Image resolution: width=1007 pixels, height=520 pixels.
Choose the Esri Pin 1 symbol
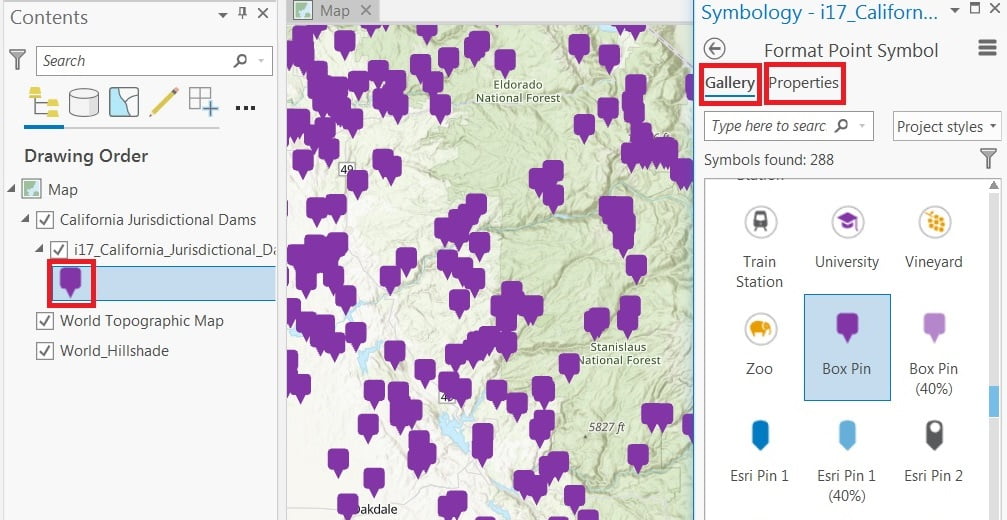click(x=760, y=451)
